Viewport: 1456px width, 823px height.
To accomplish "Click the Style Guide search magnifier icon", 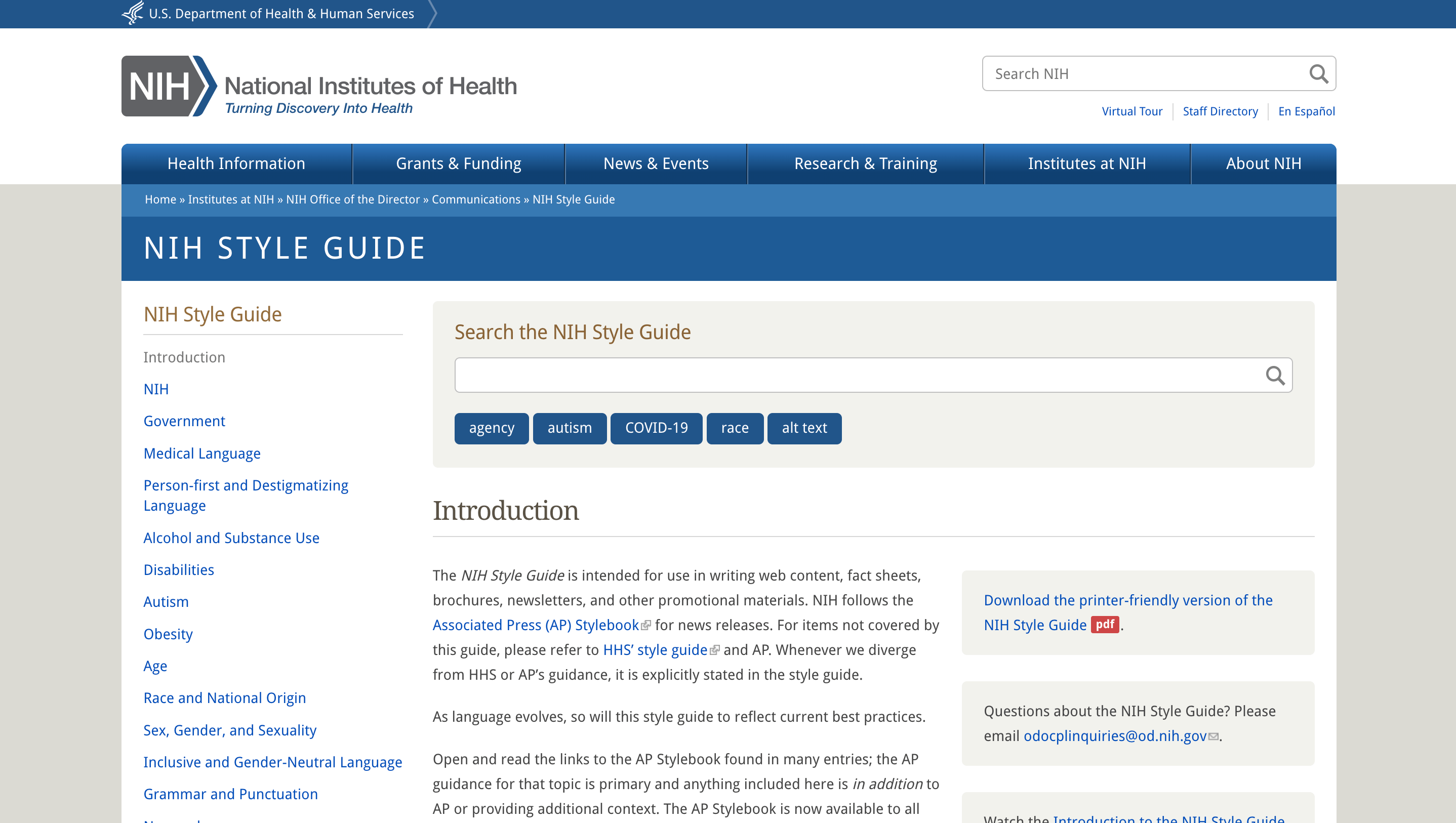I will [x=1275, y=376].
